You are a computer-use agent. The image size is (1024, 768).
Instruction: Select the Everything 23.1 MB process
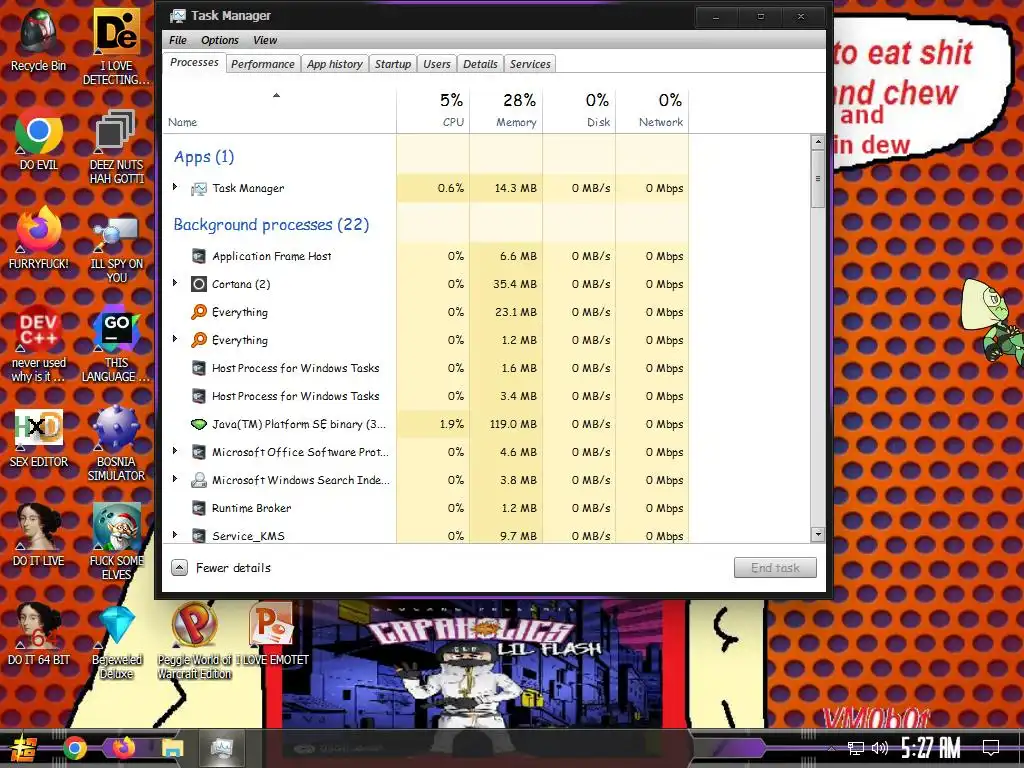[x=426, y=312]
